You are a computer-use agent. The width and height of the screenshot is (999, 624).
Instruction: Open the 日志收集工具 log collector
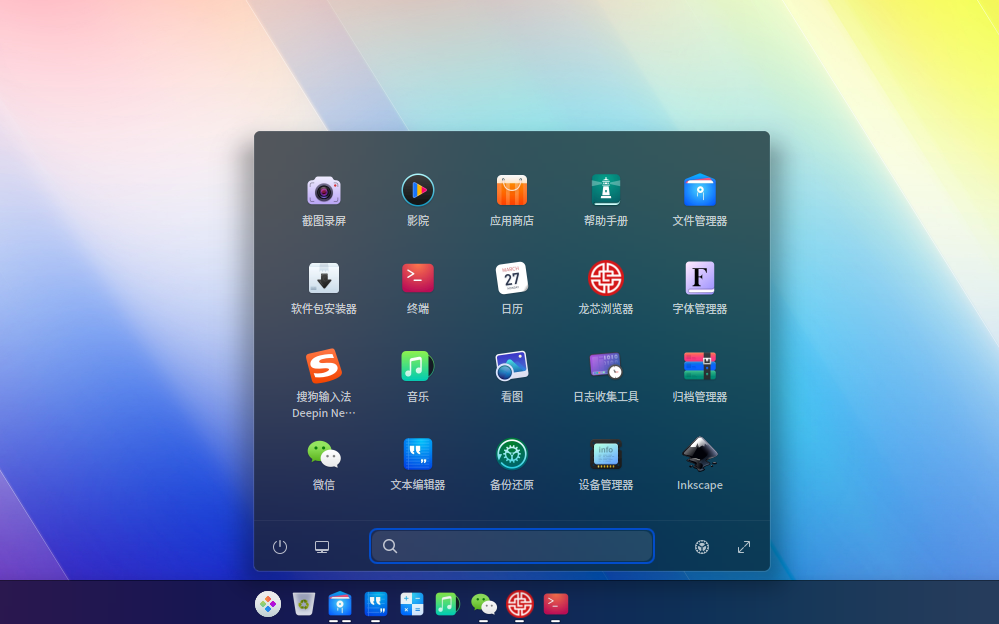(606, 366)
